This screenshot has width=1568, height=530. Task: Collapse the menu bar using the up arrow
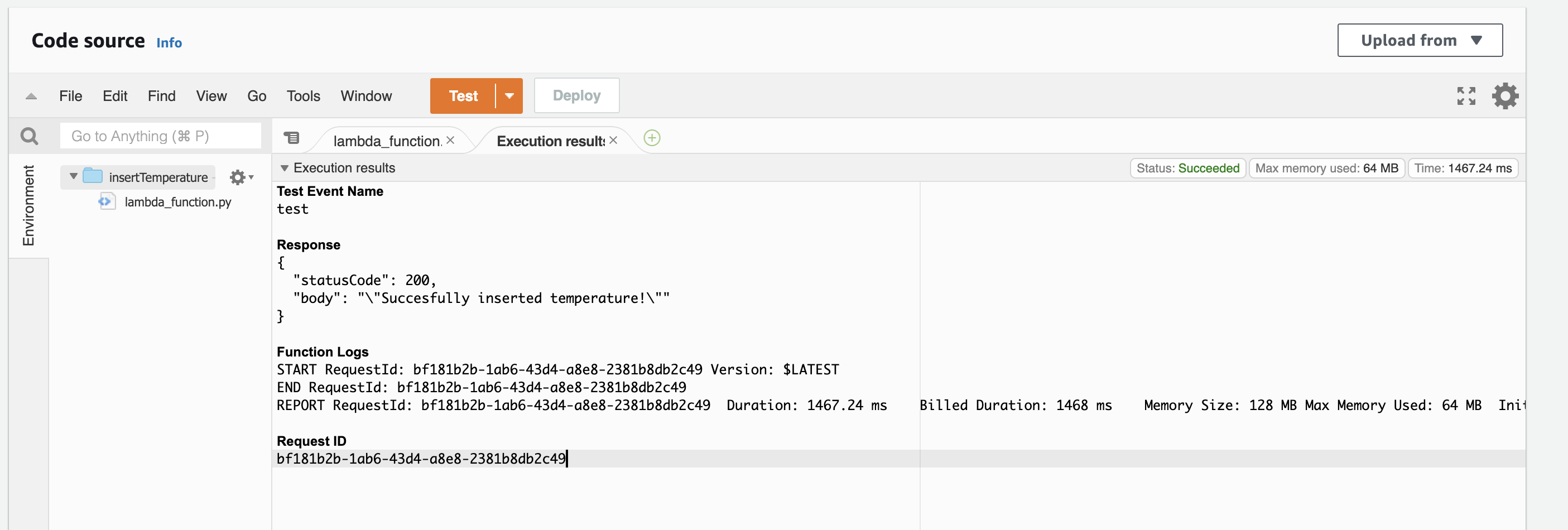31,95
